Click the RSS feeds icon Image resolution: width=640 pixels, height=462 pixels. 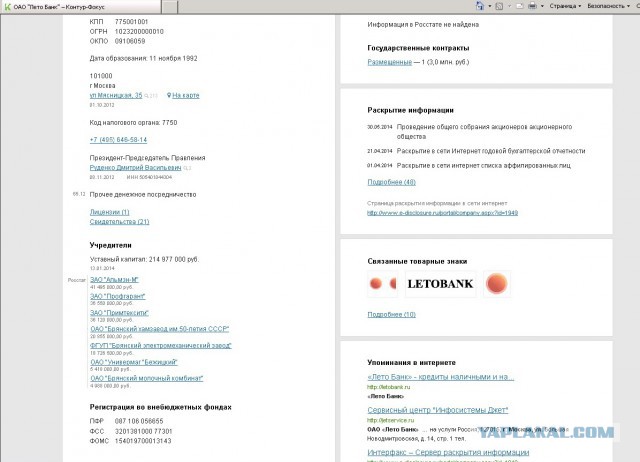[499, 6]
